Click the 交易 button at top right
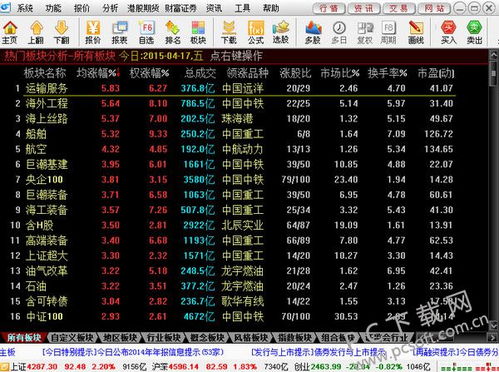The height and width of the screenshot is (372, 499). pyautogui.click(x=398, y=8)
